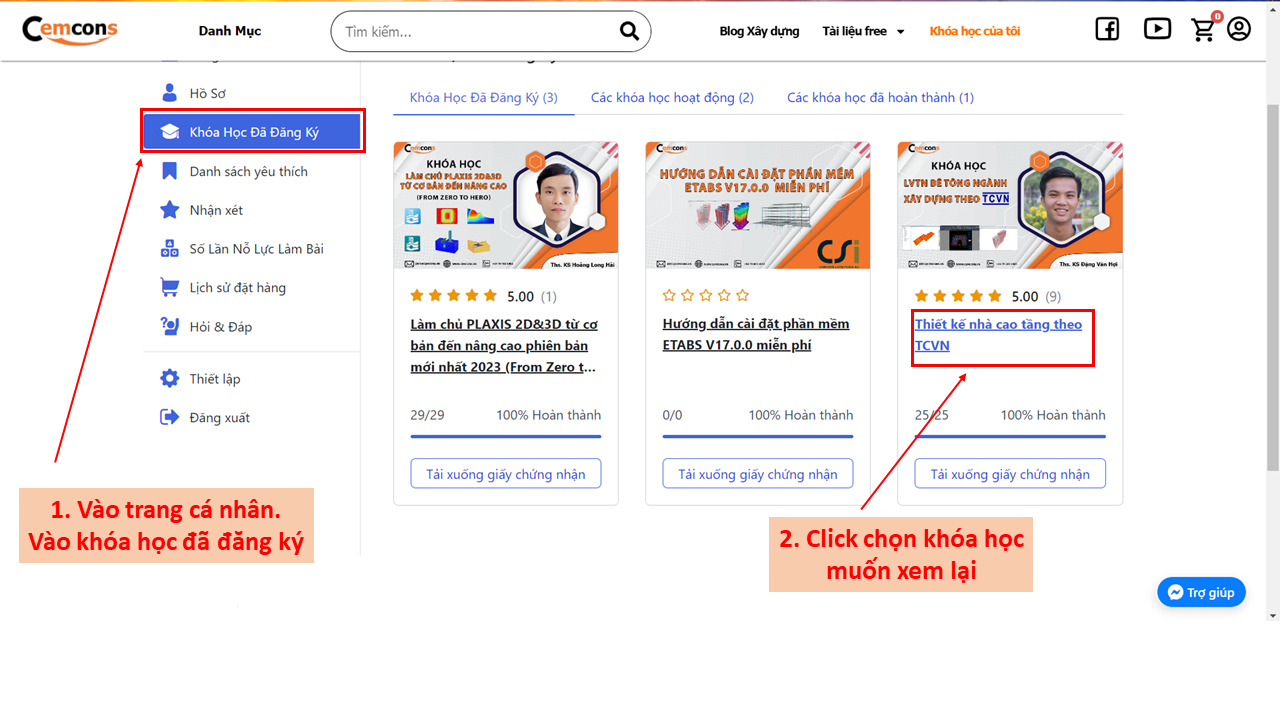Expand the Tài liệu free dropdown
Screen dimensions: 1280x720
(x=863, y=31)
